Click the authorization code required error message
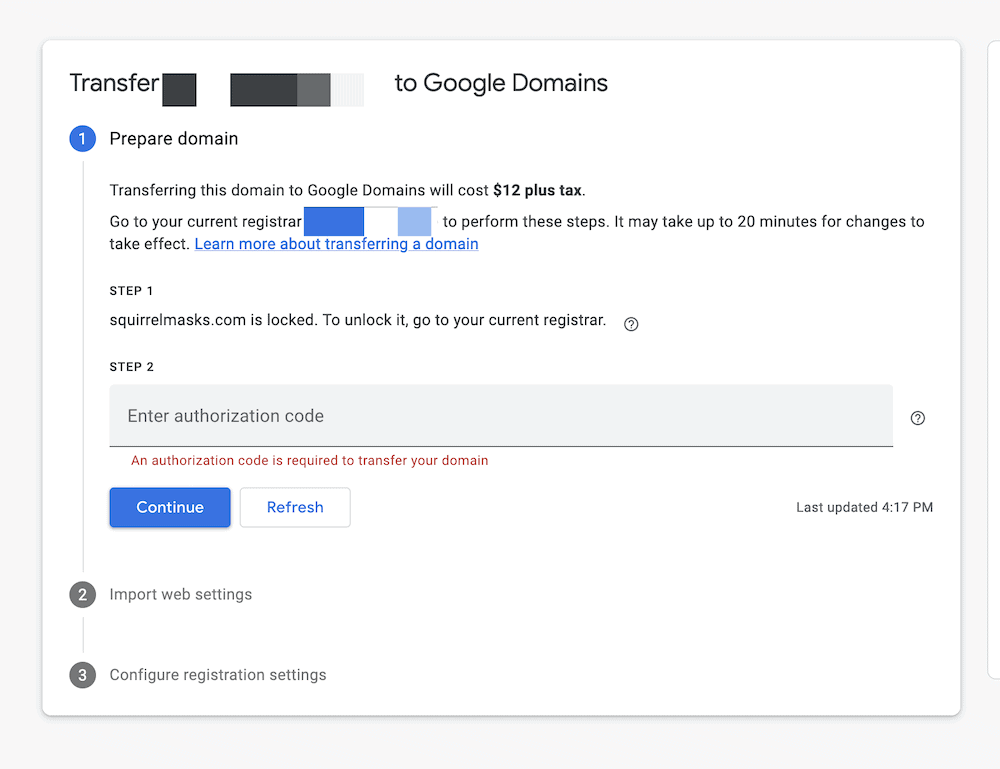 pos(309,460)
